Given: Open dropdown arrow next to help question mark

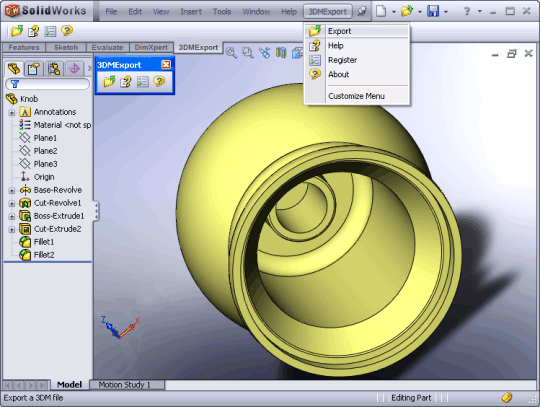Looking at the screenshot, I should coord(480,11).
